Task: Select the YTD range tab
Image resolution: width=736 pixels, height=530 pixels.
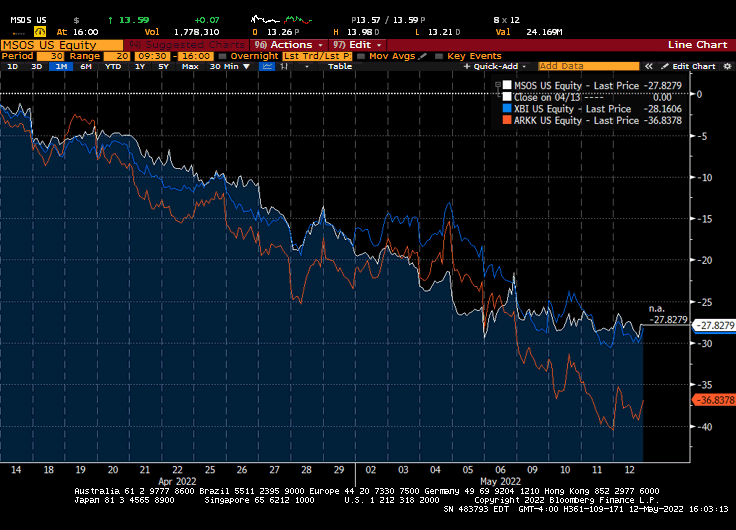Action: [113, 67]
